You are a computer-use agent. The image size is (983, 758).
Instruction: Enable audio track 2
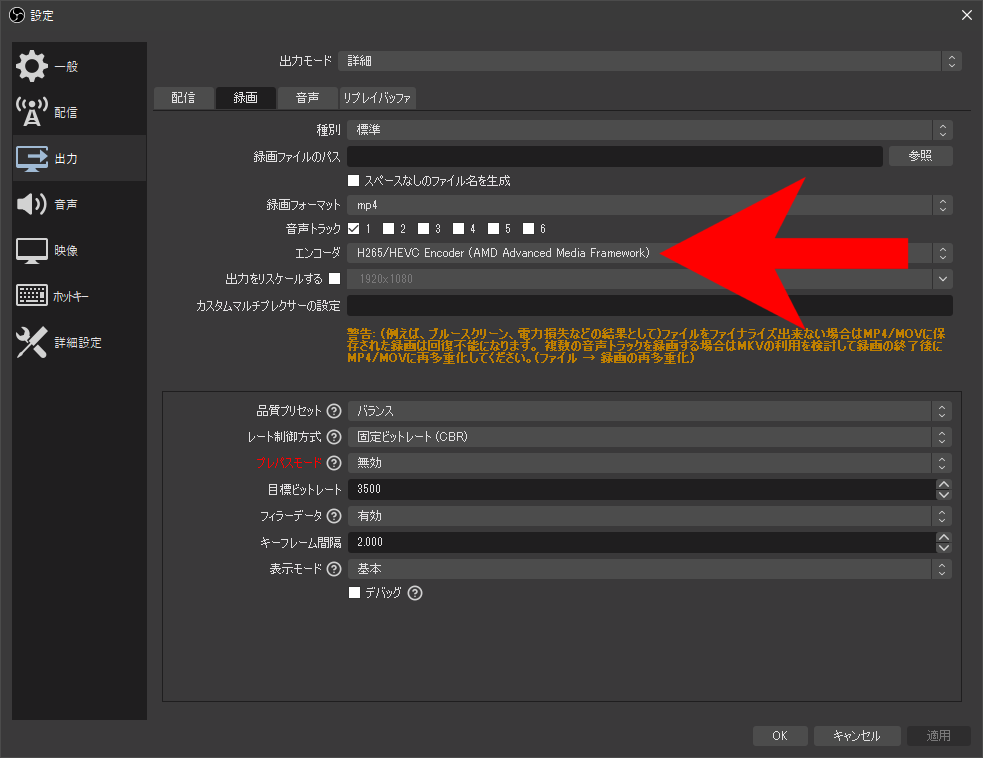389,228
